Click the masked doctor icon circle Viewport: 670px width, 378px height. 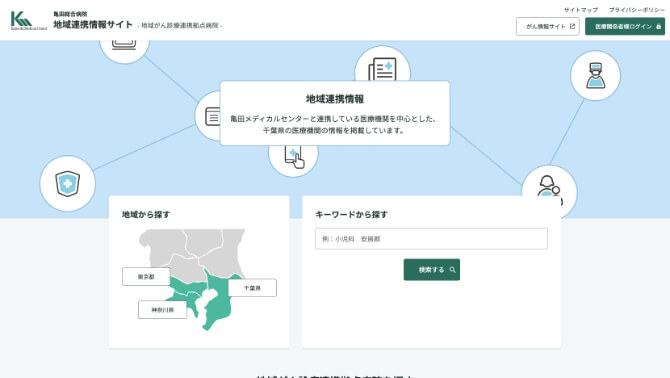[x=595, y=76]
